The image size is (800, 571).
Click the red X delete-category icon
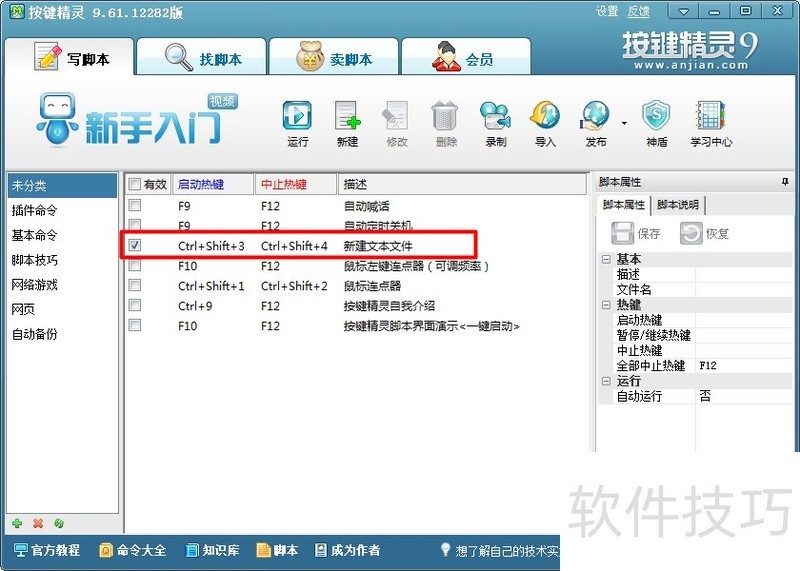pyautogui.click(x=38, y=523)
